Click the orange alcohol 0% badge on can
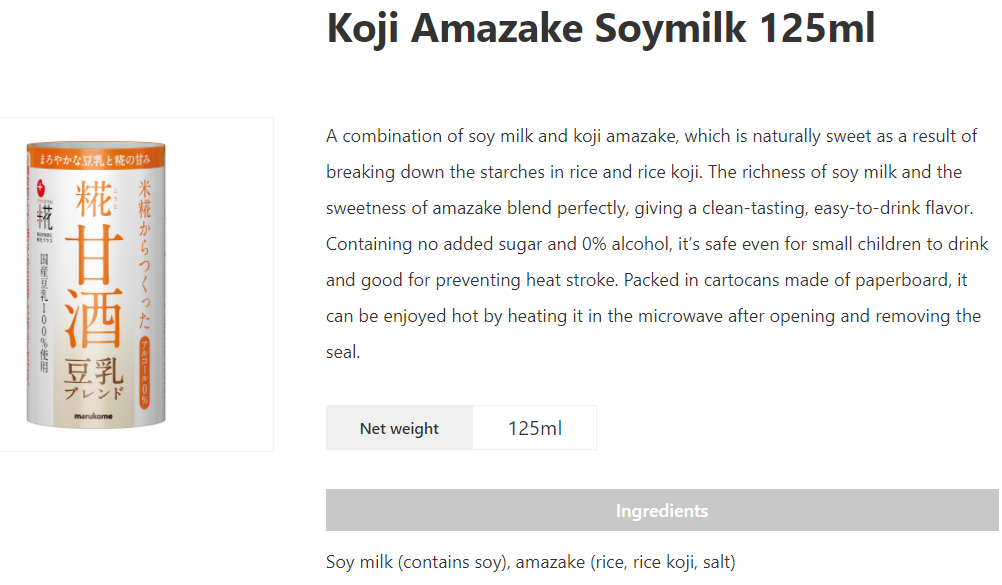1002x585 pixels. click(144, 373)
